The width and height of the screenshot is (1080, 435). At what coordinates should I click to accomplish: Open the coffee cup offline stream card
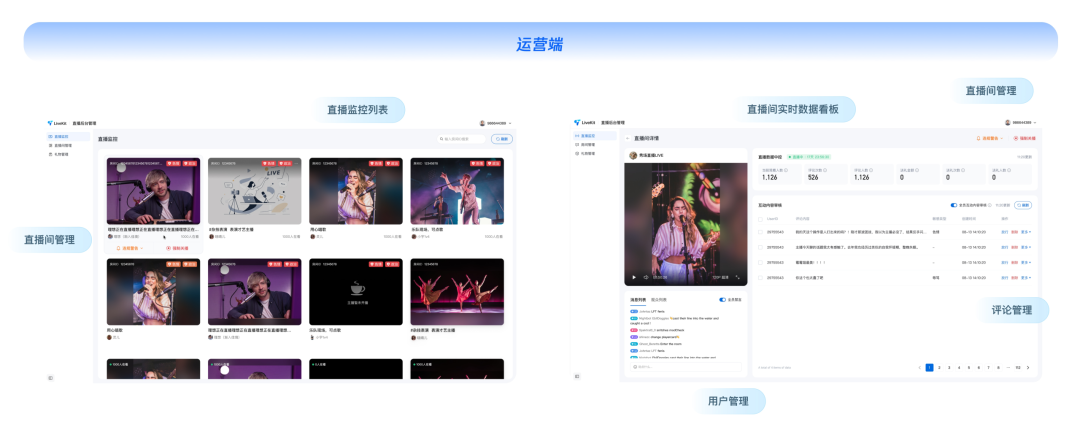(x=355, y=292)
